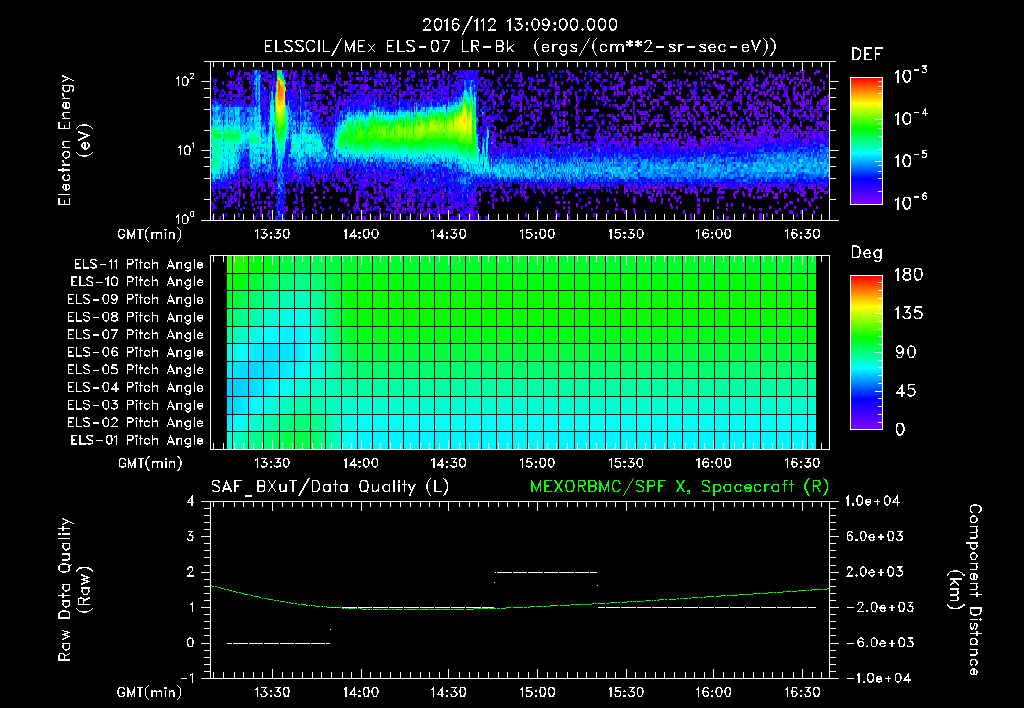The height and width of the screenshot is (708, 1024).
Task: Click the 16:30 tick under the spectrogram panel
Action: [802, 234]
